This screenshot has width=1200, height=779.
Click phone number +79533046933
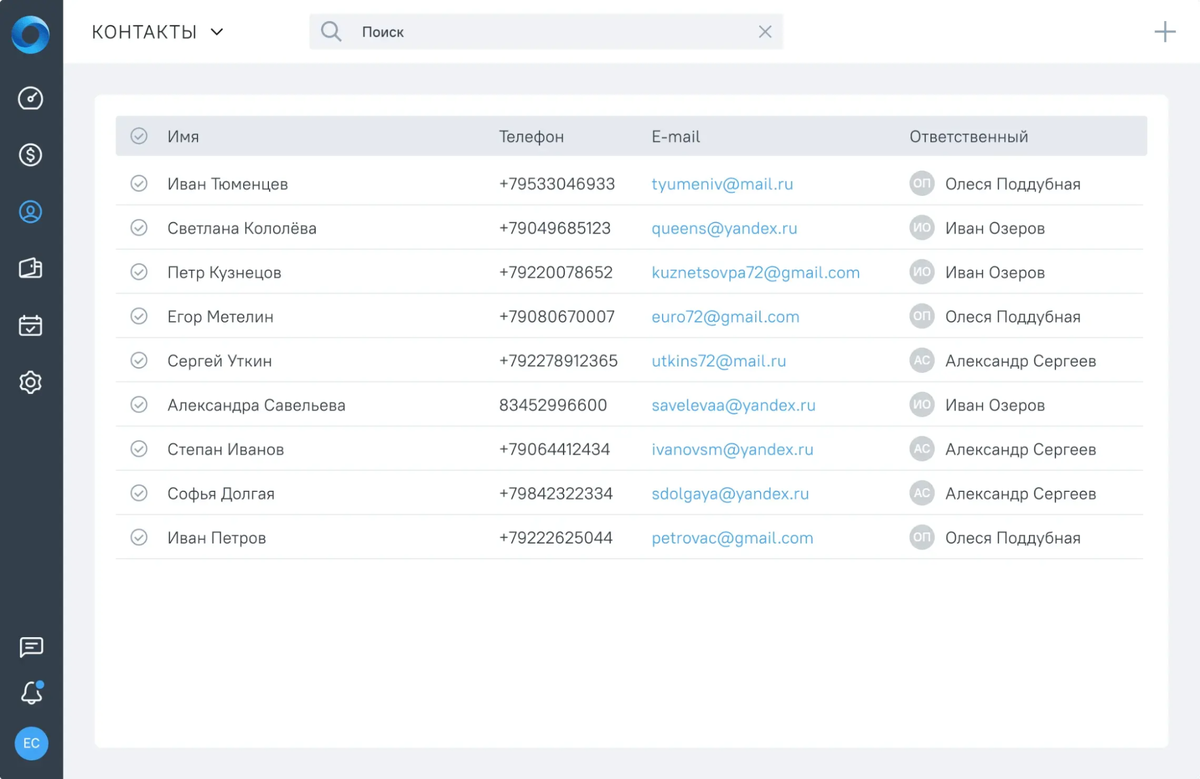tap(557, 184)
